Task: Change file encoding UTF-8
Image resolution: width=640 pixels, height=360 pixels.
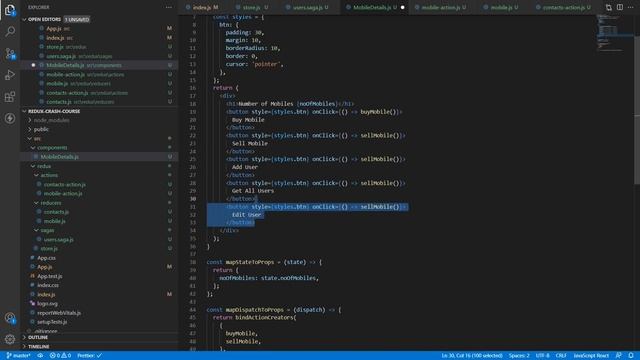Action: [542, 356]
